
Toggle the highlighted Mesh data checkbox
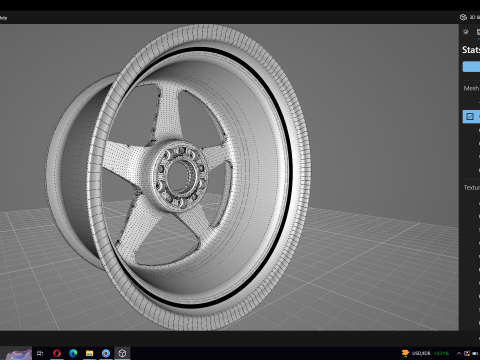tap(470, 117)
